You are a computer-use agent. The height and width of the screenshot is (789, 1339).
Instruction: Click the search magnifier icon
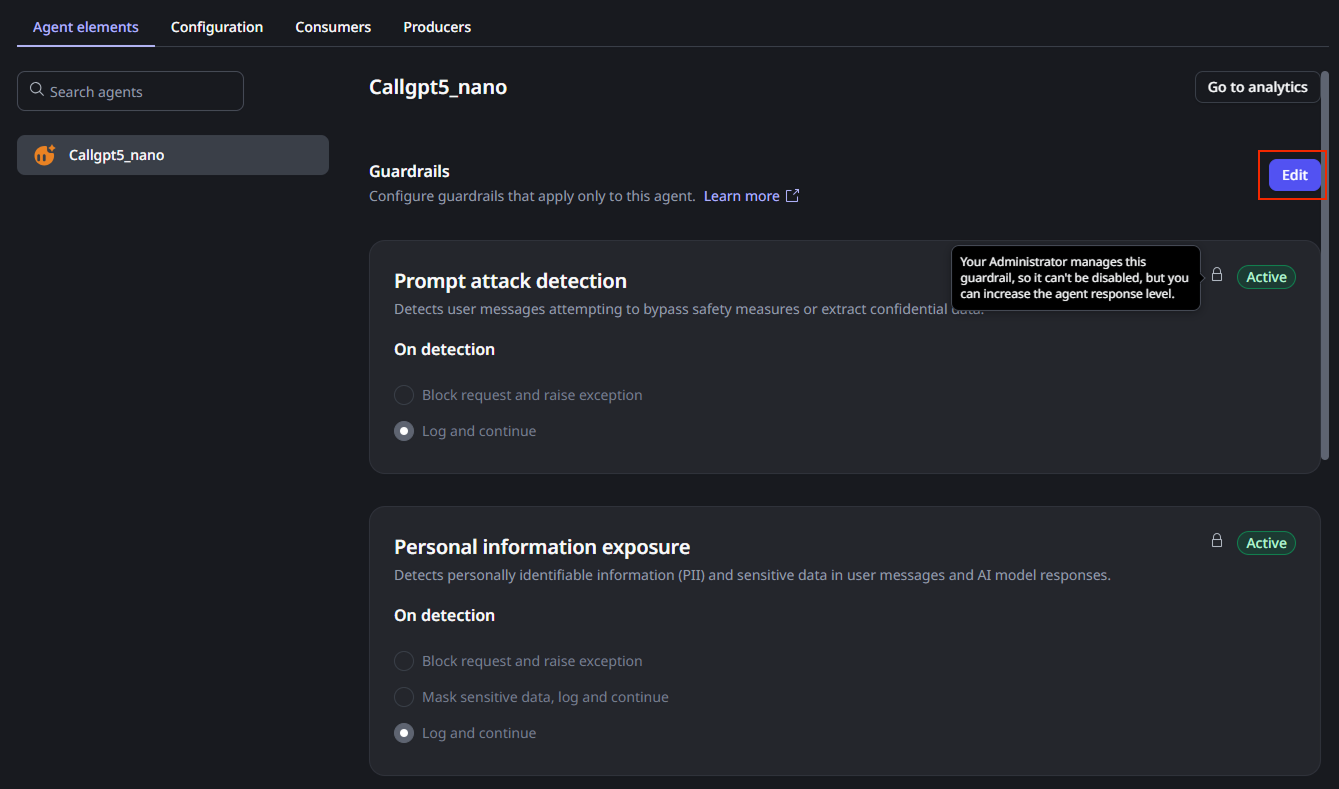(x=37, y=90)
